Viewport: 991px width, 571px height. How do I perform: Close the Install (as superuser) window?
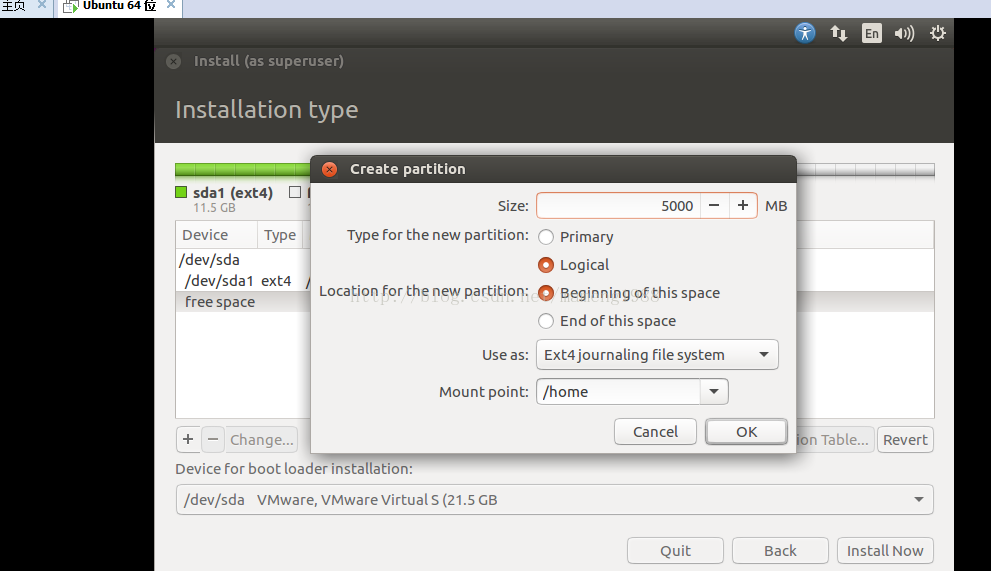click(173, 61)
